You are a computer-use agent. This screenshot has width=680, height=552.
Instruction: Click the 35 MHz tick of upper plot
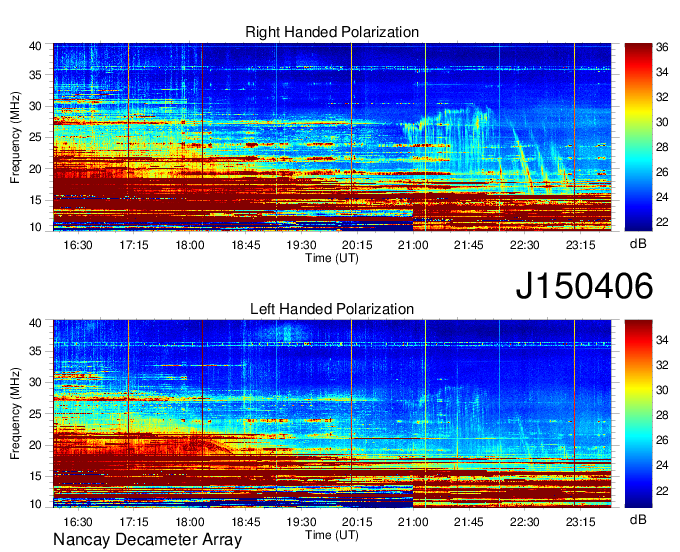(x=35, y=75)
